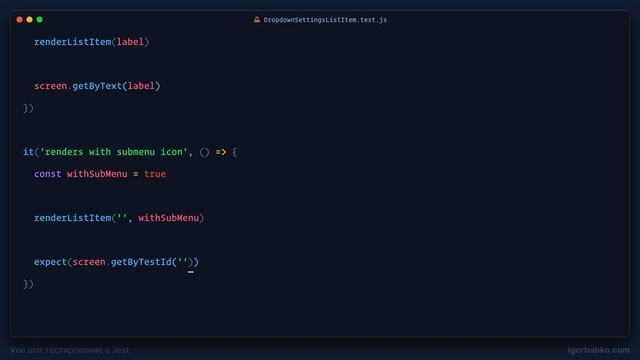Click the DropdownSettingsListItem.test.js file title
Image resolution: width=640 pixels, height=360 pixels.
pyautogui.click(x=325, y=20)
